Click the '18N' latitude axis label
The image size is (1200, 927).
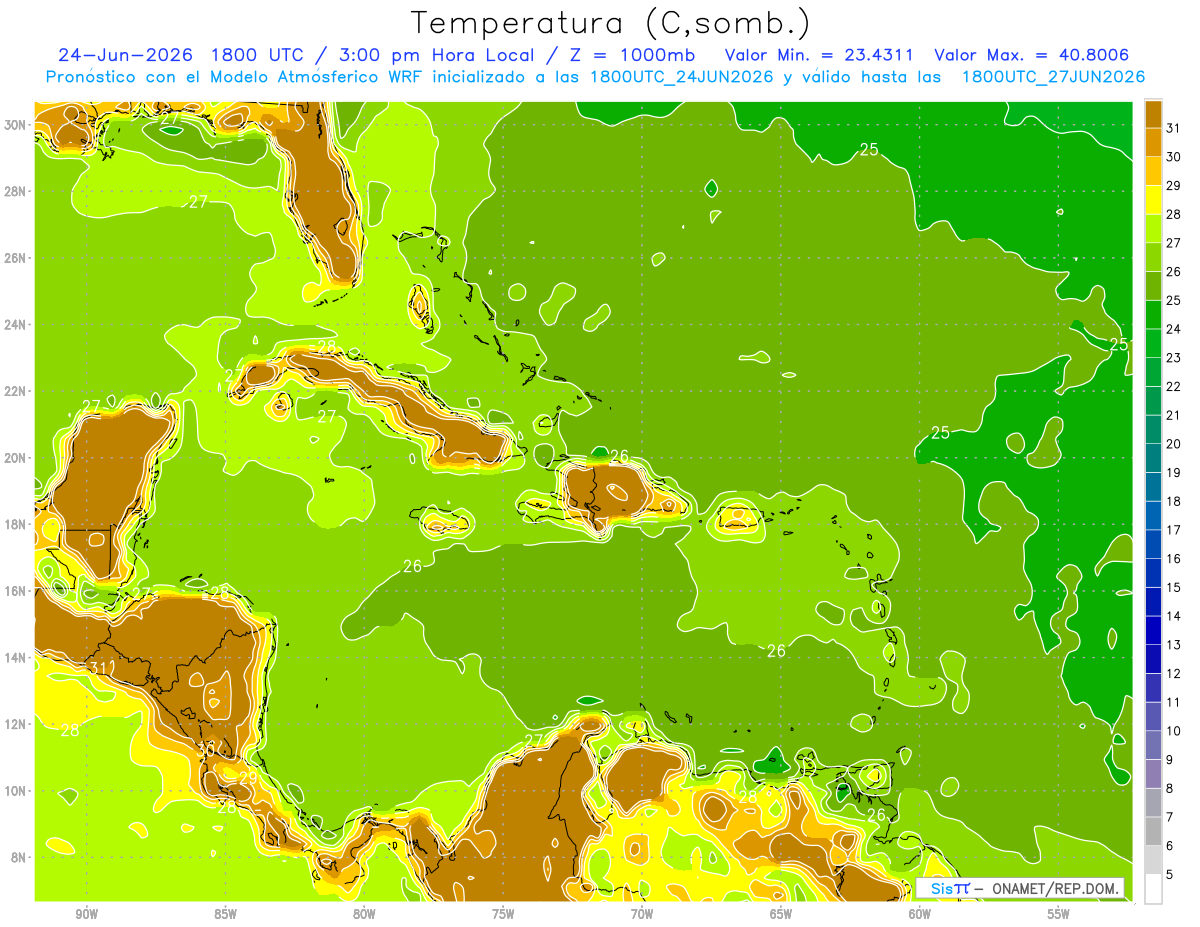tap(17, 524)
